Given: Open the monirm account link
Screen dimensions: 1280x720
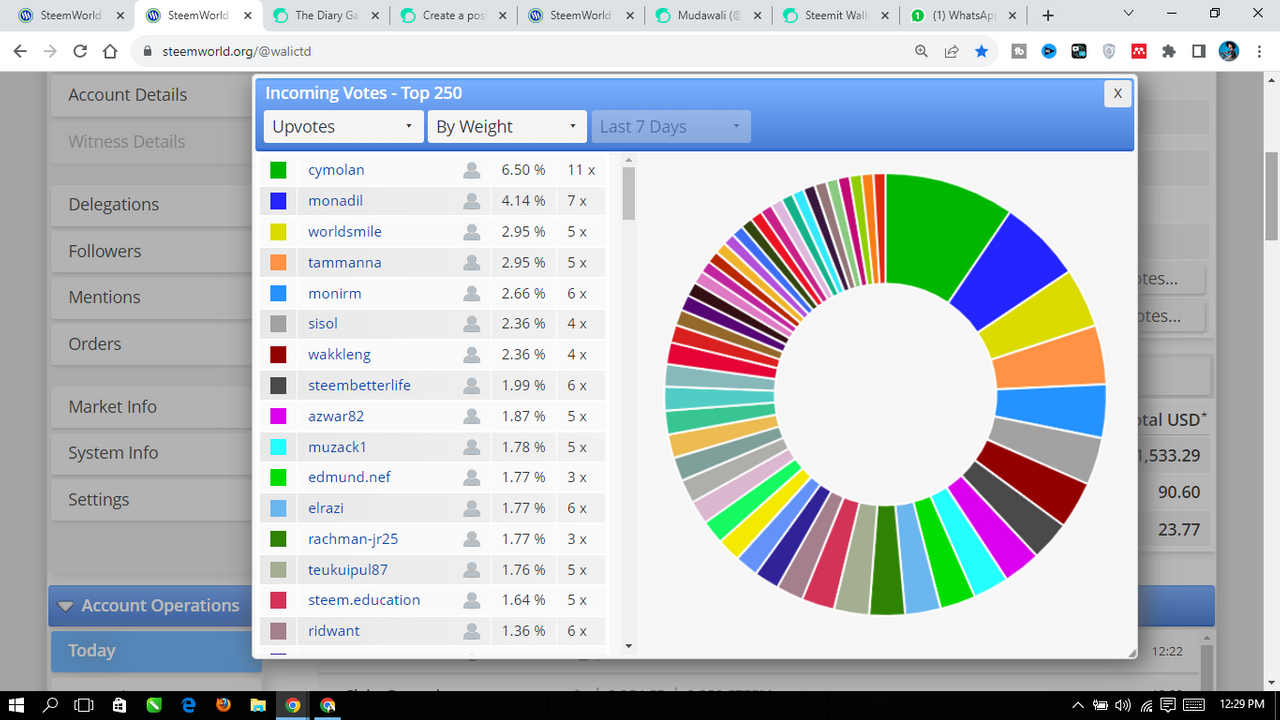Looking at the screenshot, I should tap(335, 293).
